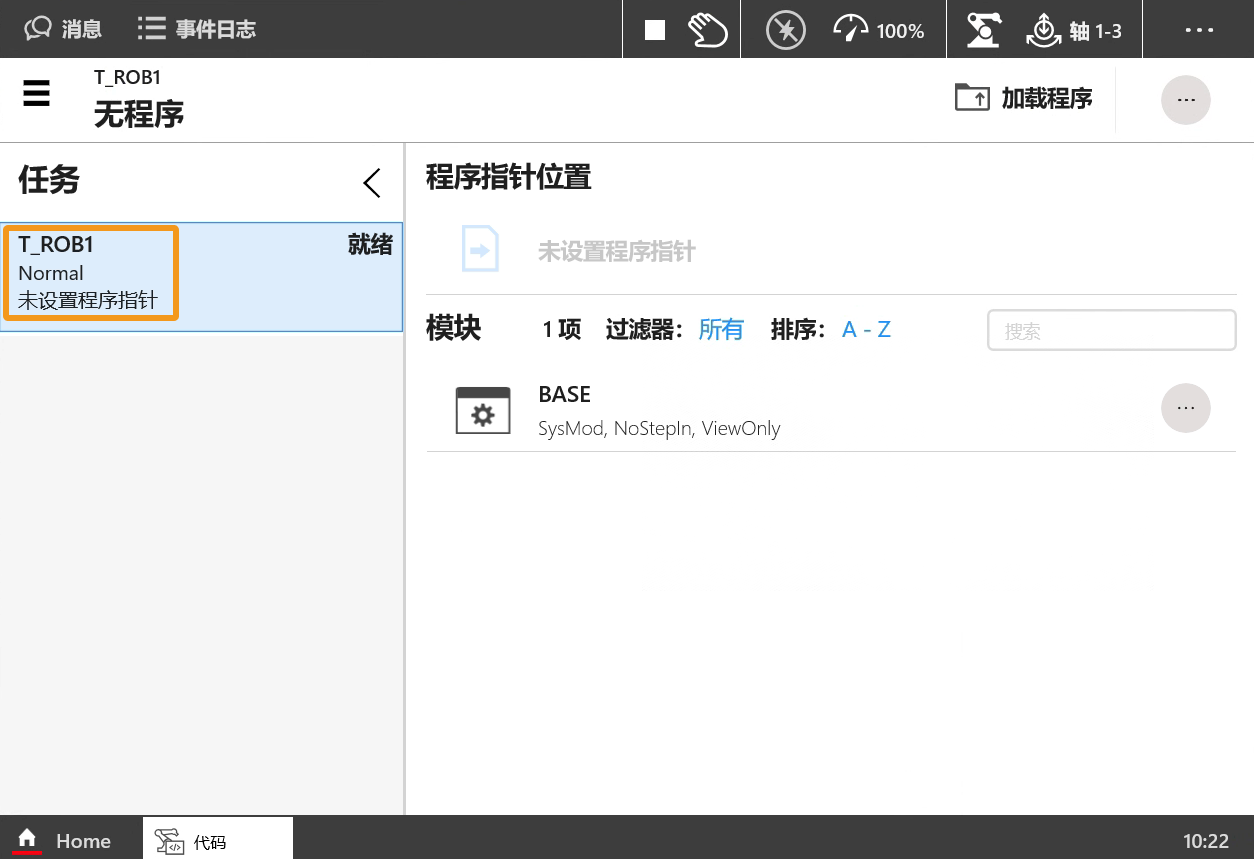Open the 消息 messages panel
1254x859 pixels.
64,29
